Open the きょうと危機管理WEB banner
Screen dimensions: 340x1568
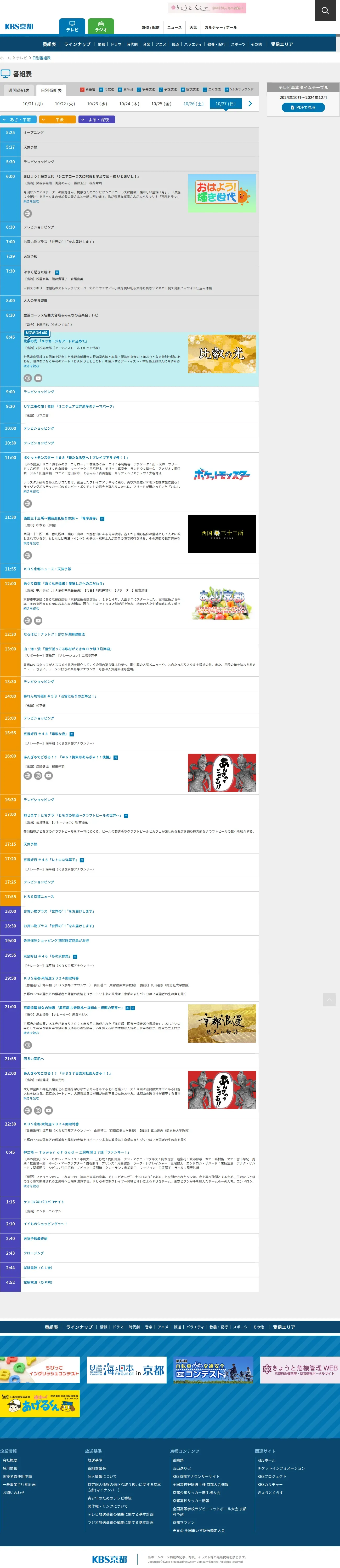(x=300, y=1370)
